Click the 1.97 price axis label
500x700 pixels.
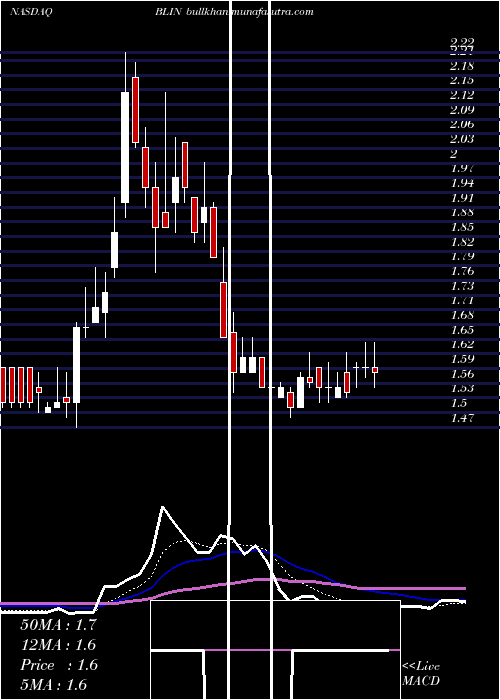(462, 168)
